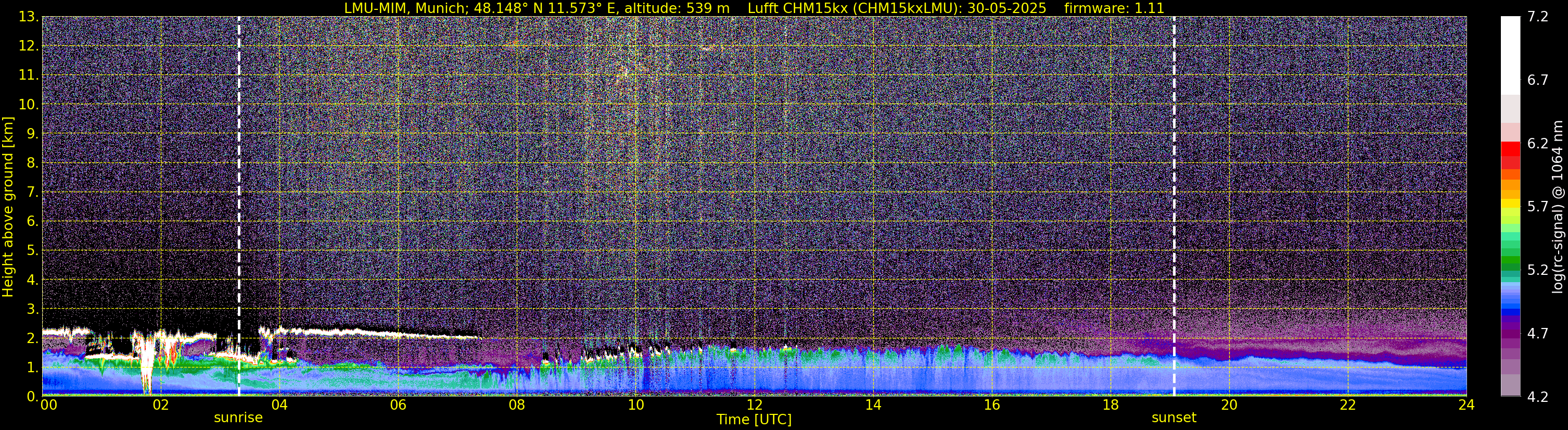Click the '04' time axis tick label
1568x430 pixels.
point(279,405)
